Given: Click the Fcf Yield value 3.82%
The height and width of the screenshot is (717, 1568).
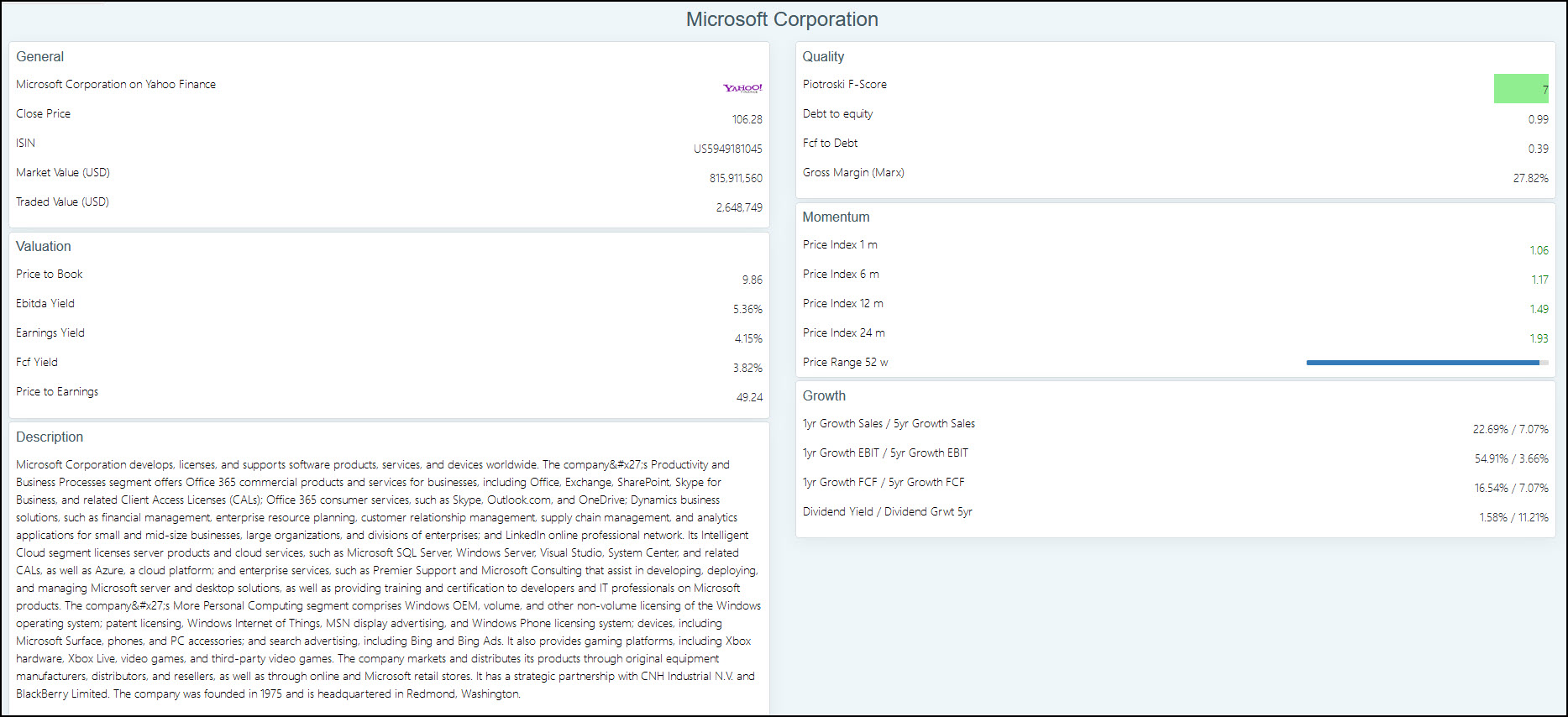Looking at the screenshot, I should coord(747,368).
